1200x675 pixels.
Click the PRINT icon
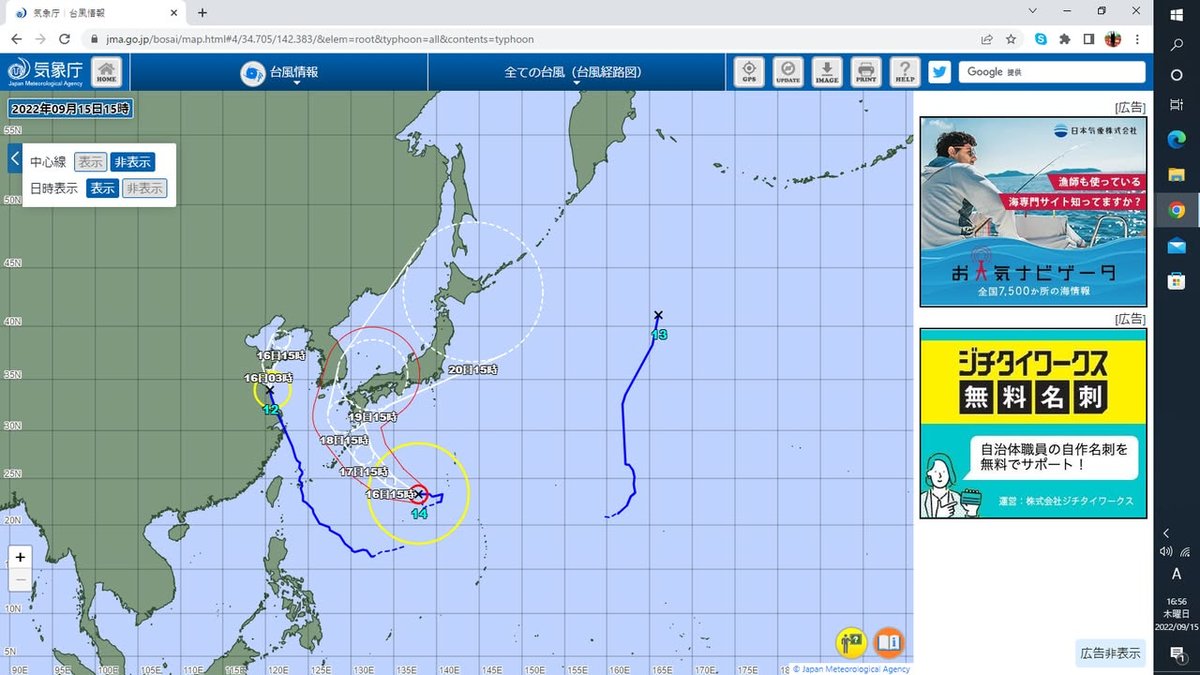click(866, 72)
